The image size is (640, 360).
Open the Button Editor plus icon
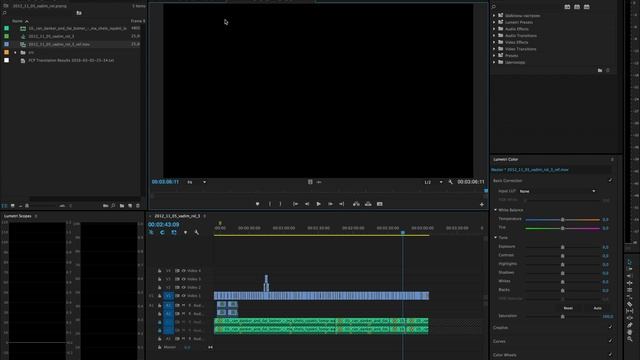[482, 204]
